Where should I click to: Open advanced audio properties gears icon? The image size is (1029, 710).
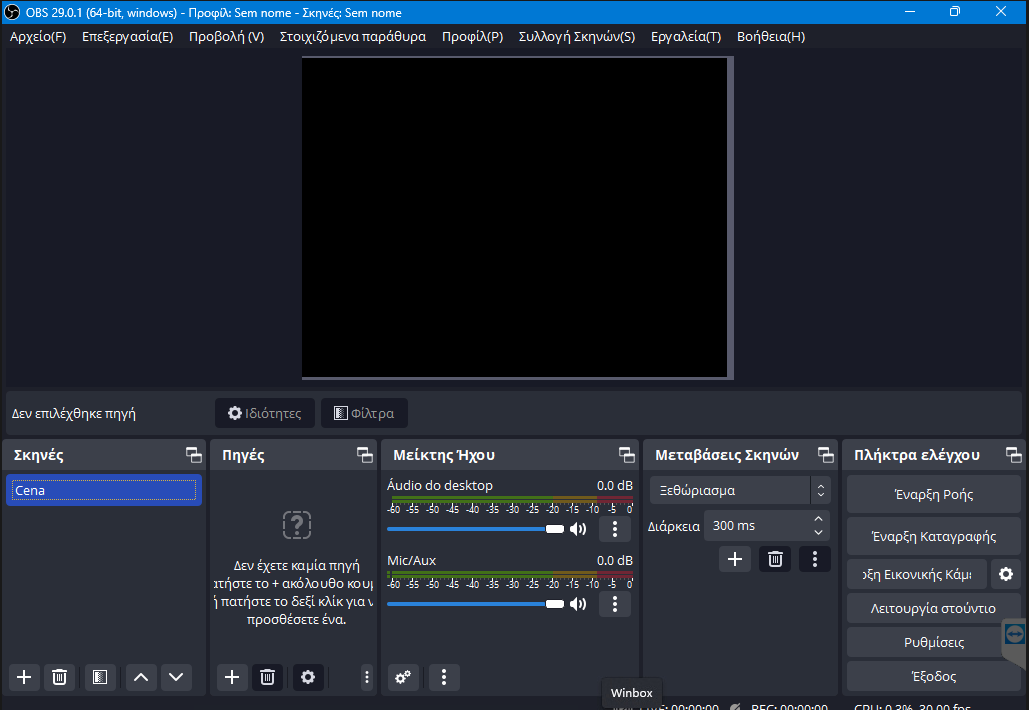coord(403,677)
